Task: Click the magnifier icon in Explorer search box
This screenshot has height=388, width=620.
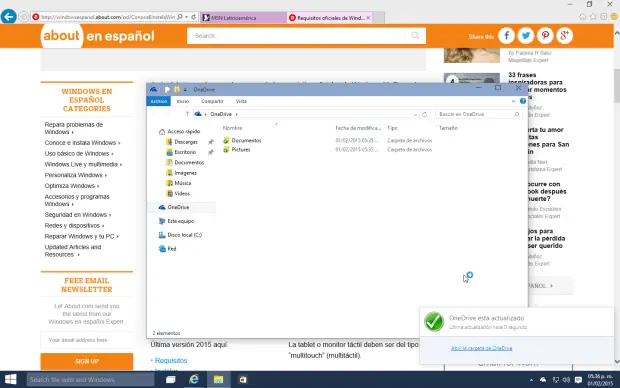Action: [x=516, y=114]
